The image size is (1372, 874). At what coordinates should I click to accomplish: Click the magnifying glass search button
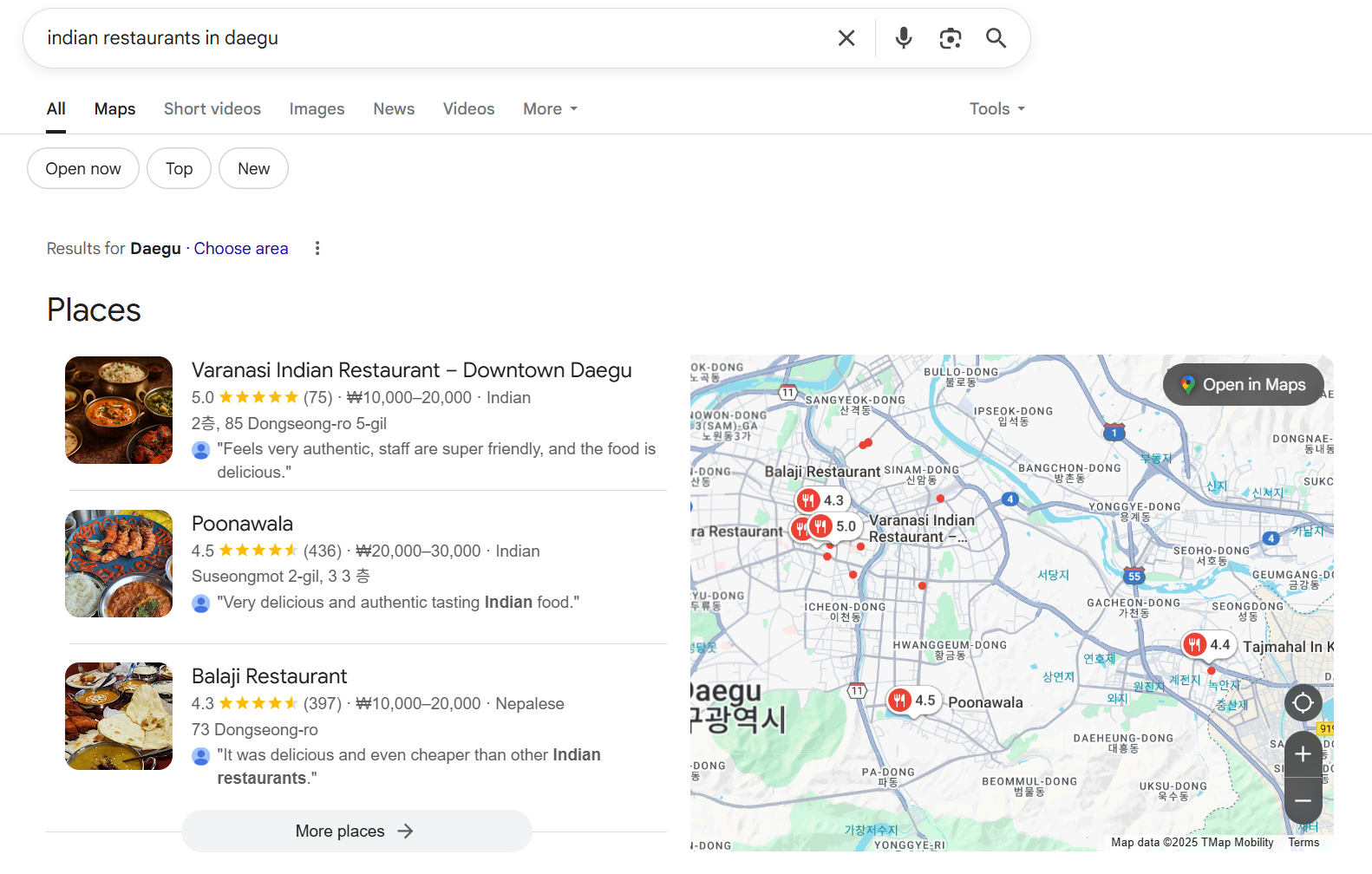[996, 38]
